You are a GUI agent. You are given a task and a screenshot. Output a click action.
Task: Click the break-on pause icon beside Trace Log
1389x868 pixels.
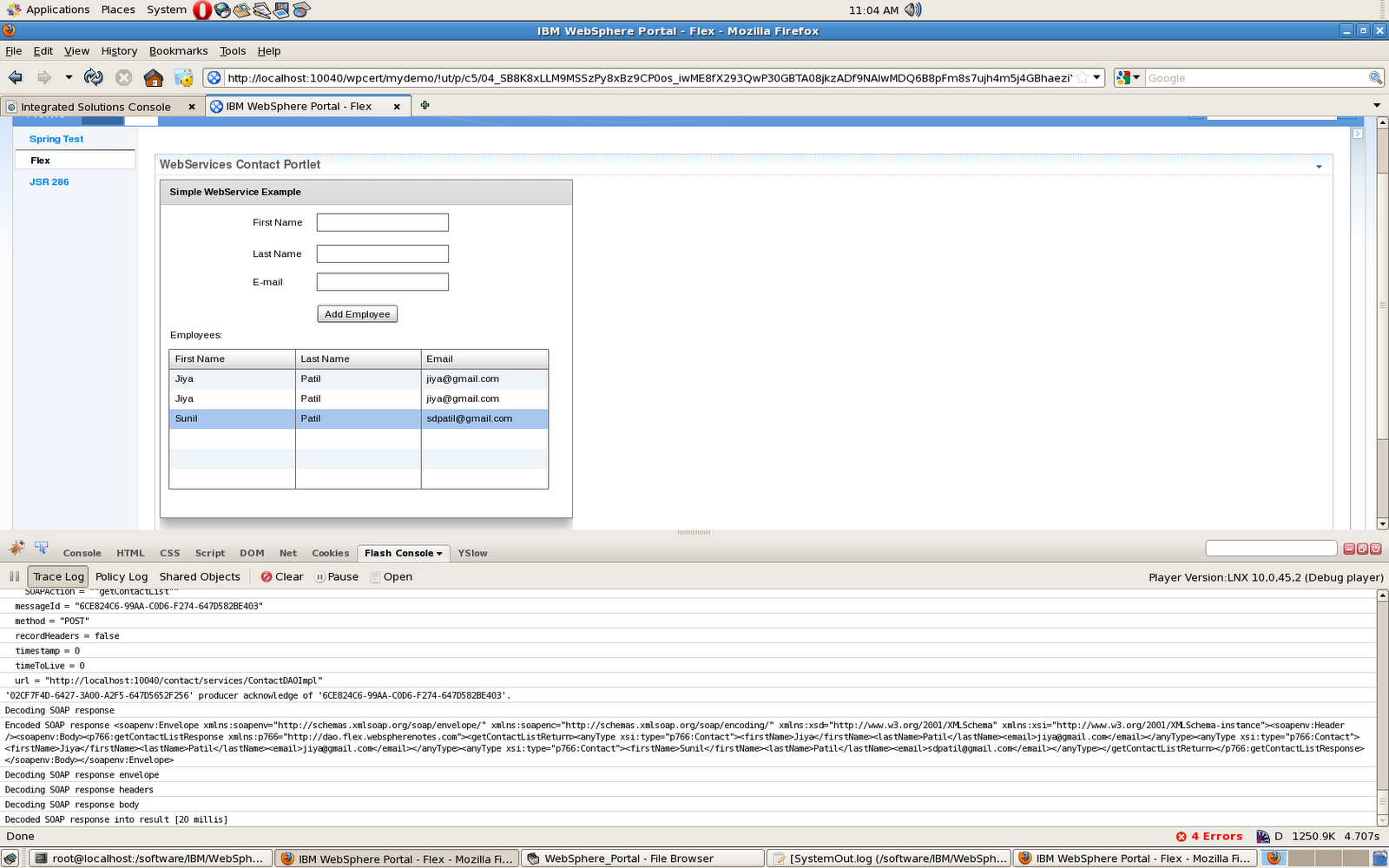coord(15,576)
